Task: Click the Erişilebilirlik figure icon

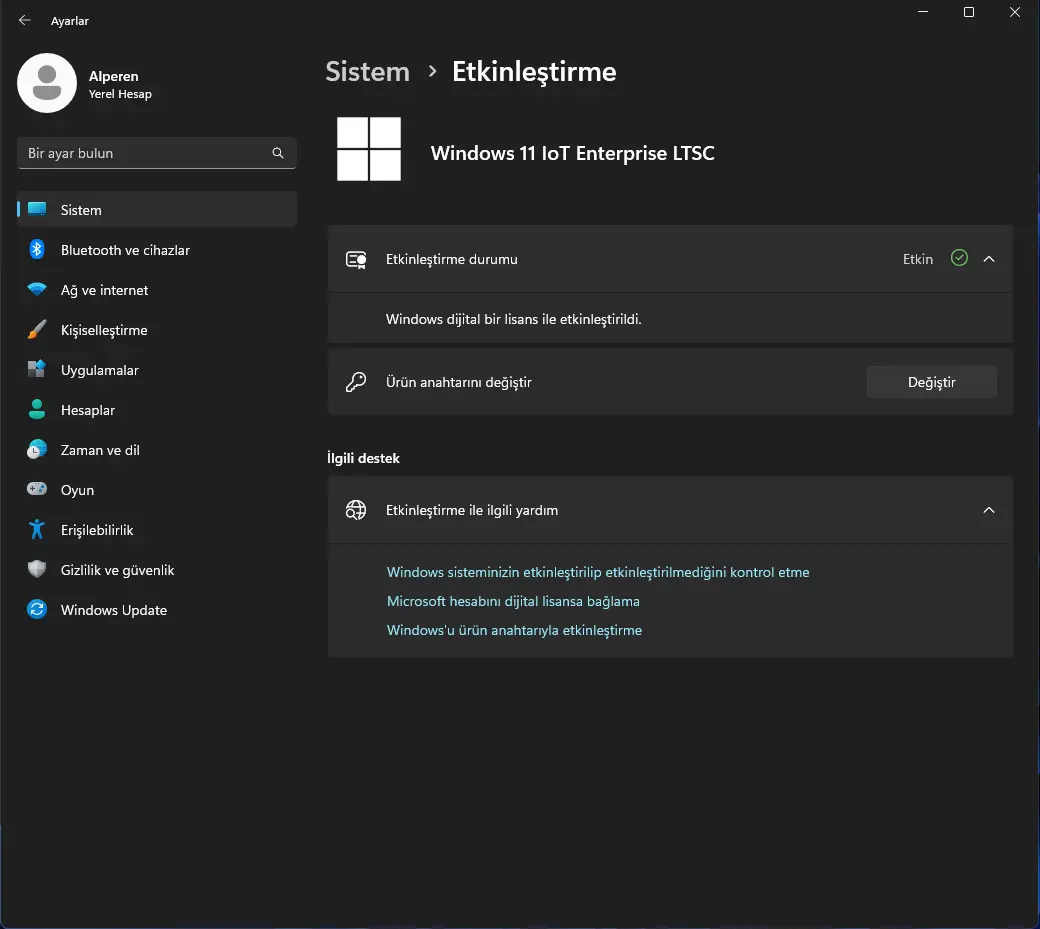Action: click(37, 529)
